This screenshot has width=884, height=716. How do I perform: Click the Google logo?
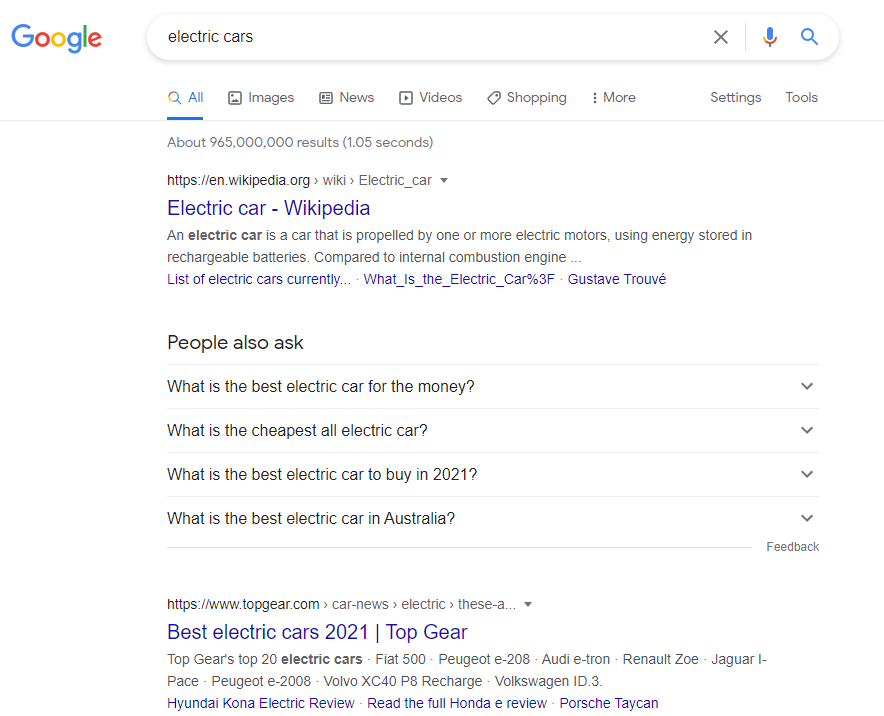(56, 39)
